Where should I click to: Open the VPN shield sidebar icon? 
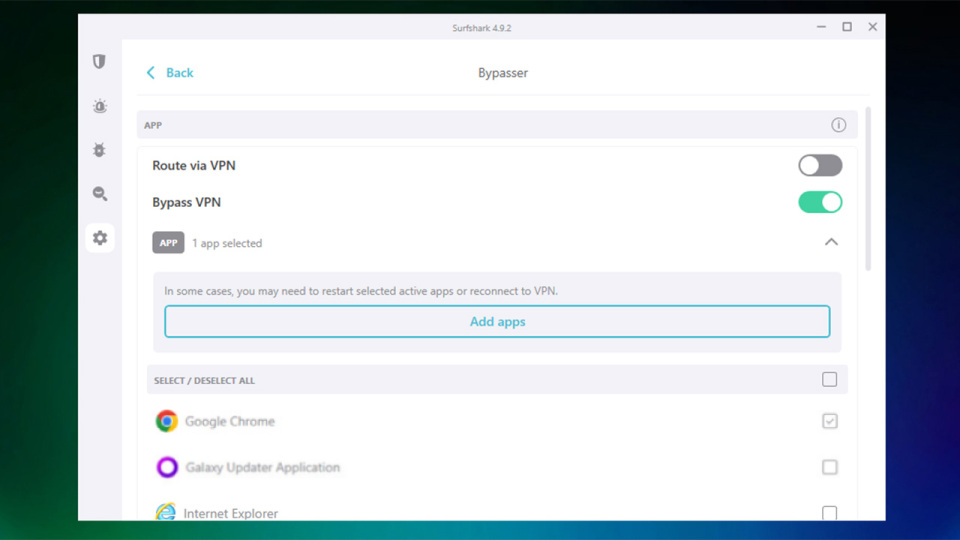[99, 61]
